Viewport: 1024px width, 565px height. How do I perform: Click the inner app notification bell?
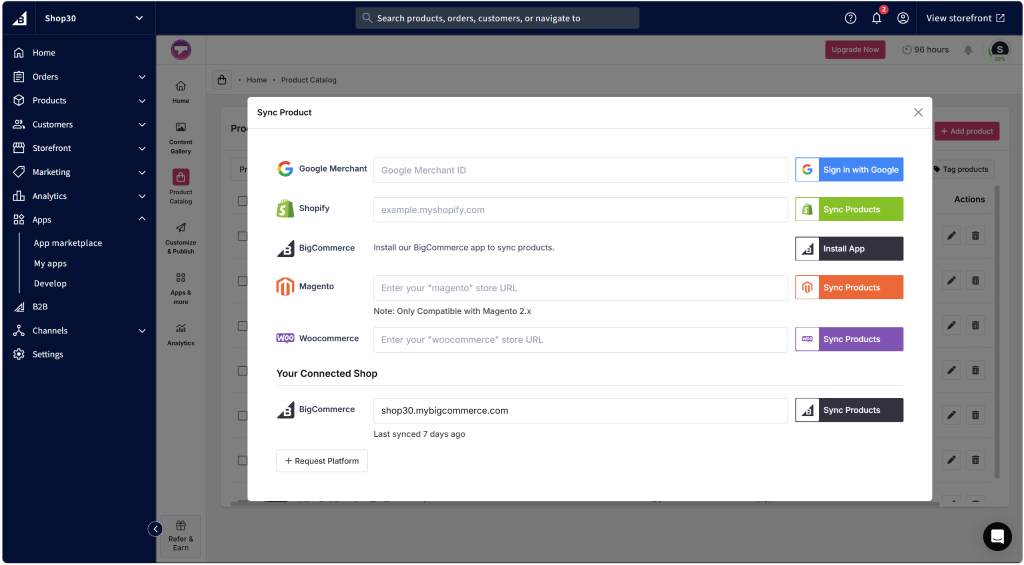point(968,50)
